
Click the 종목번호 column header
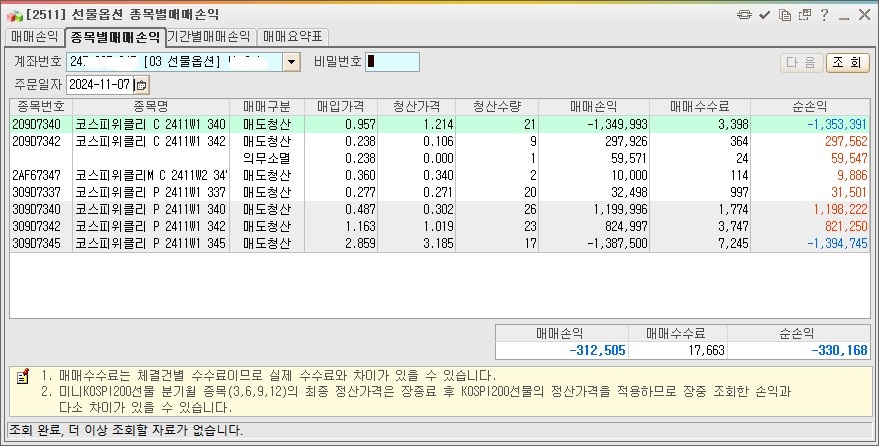click(x=40, y=107)
